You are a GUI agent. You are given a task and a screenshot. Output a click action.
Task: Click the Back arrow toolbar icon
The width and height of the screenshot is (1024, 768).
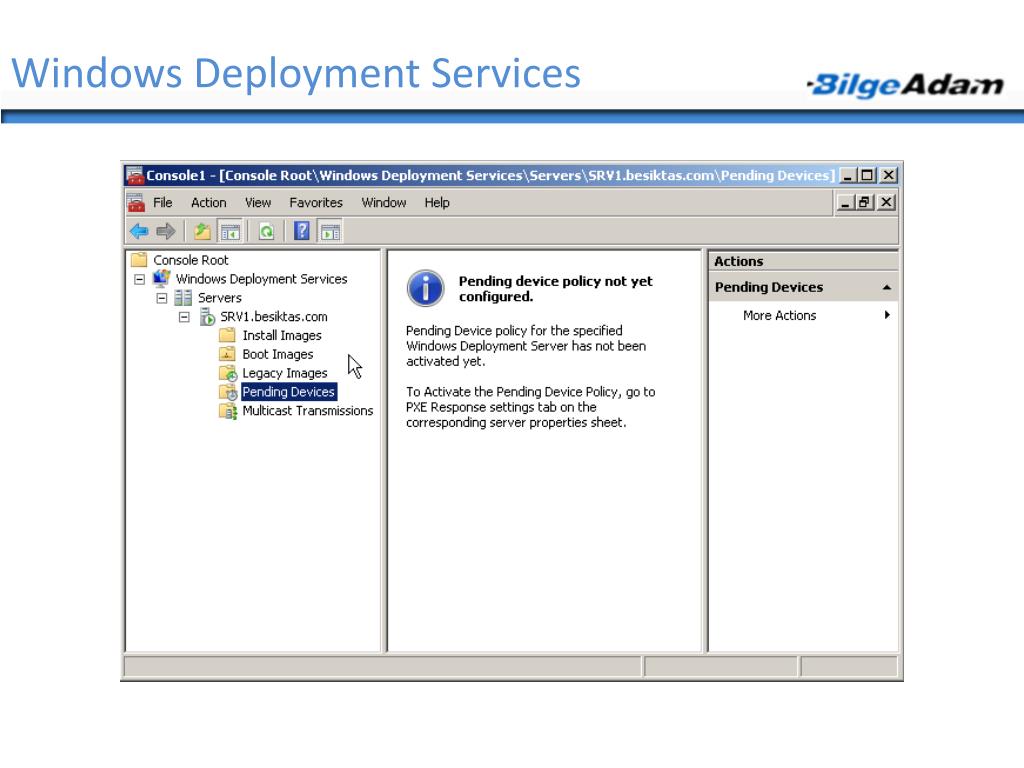tap(139, 231)
